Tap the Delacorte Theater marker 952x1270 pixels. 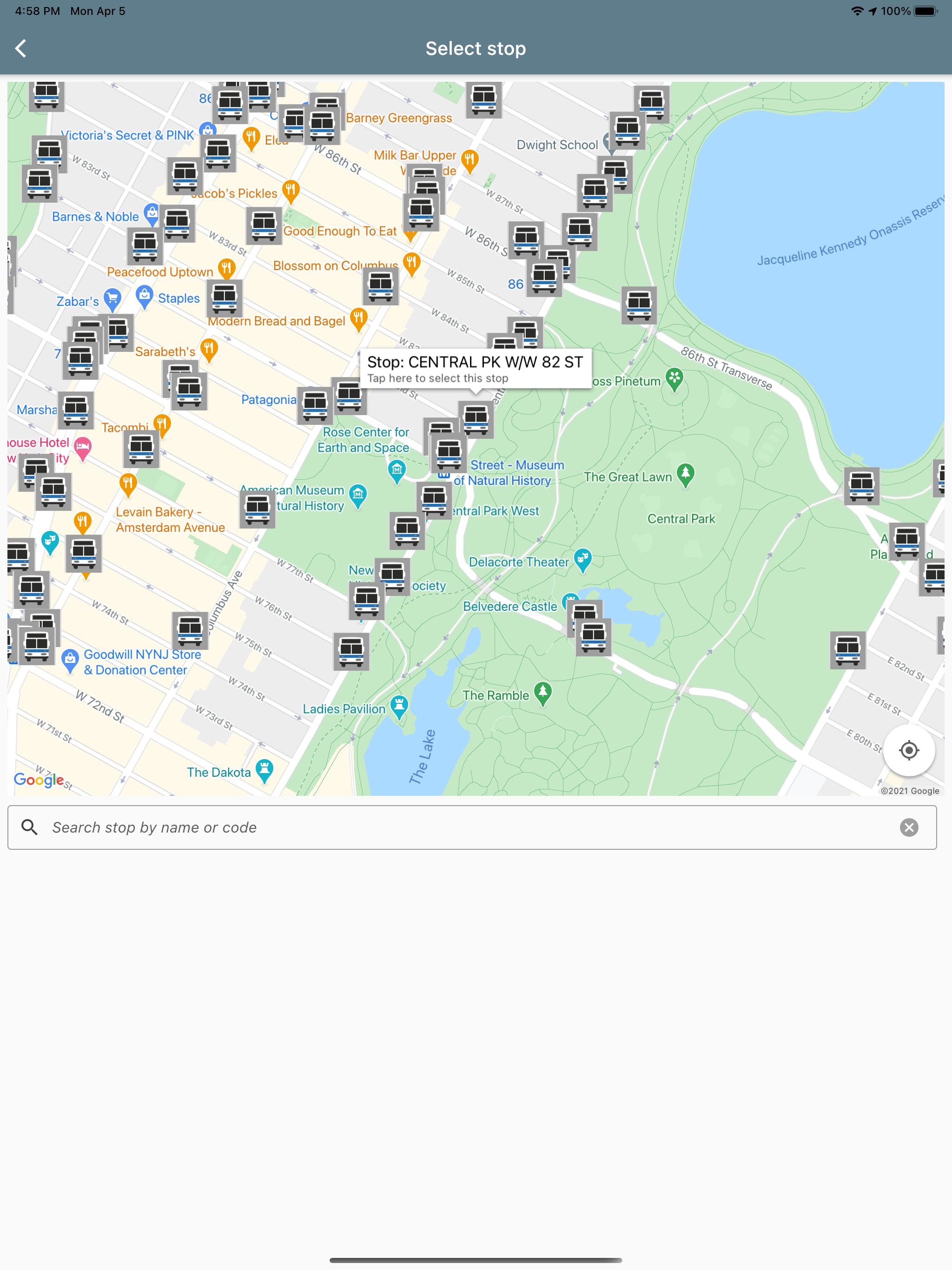point(583,560)
